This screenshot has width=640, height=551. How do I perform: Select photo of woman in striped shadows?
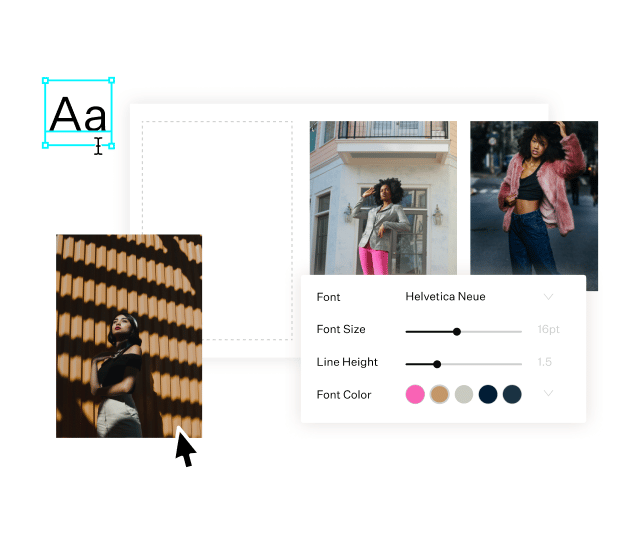click(129, 336)
